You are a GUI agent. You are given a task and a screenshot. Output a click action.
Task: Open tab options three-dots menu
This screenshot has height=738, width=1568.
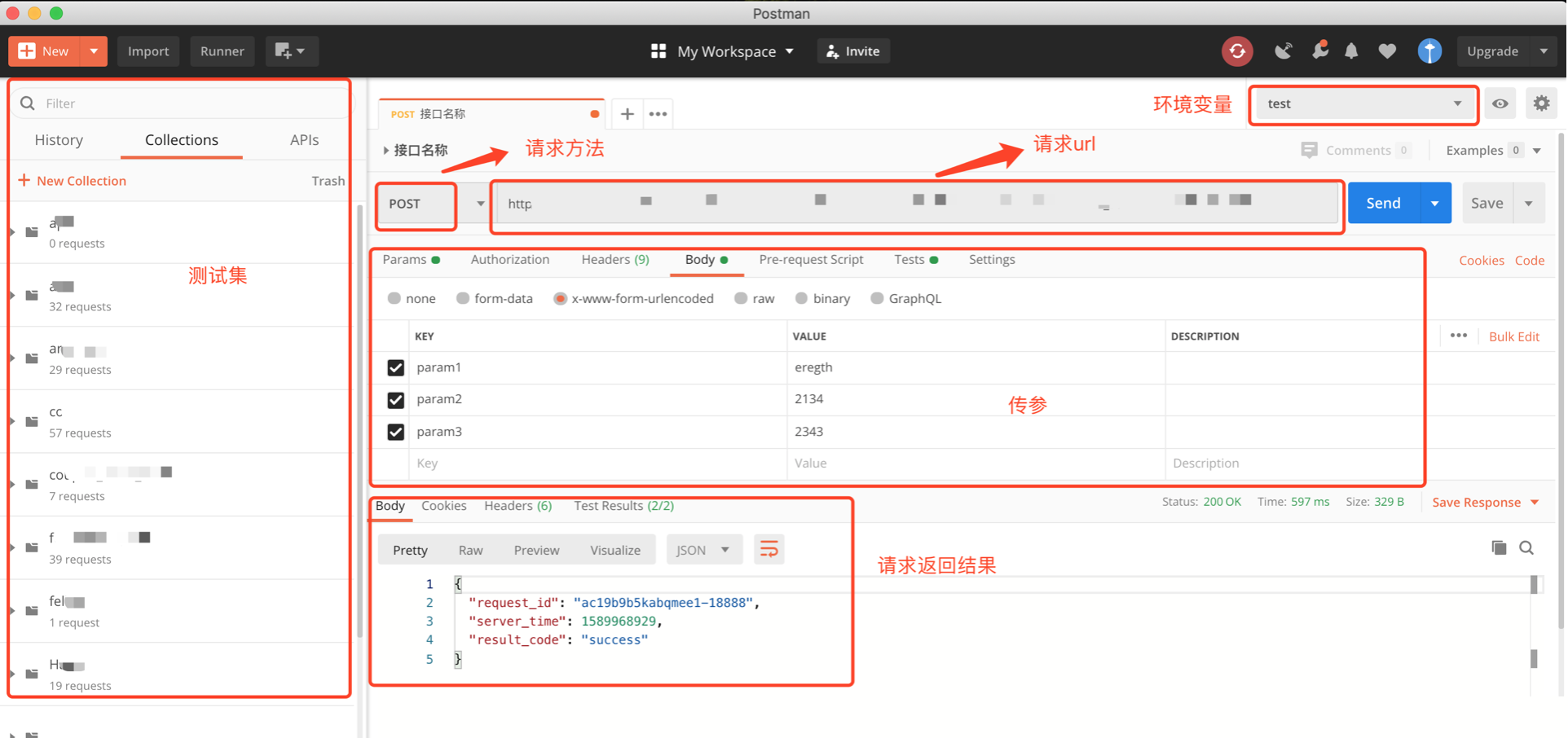pyautogui.click(x=658, y=114)
